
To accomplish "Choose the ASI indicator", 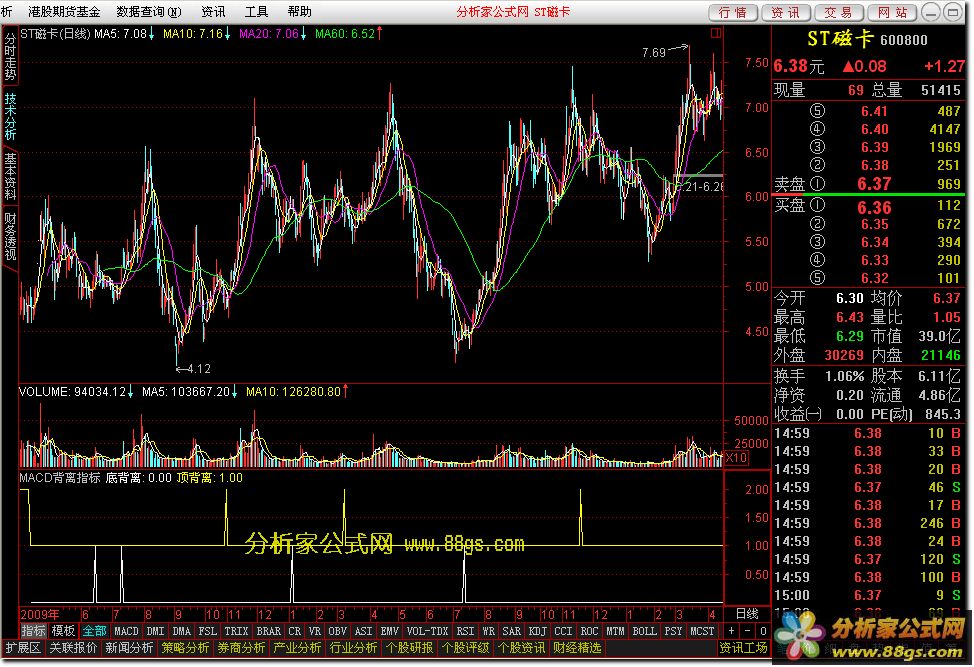I will [363, 631].
